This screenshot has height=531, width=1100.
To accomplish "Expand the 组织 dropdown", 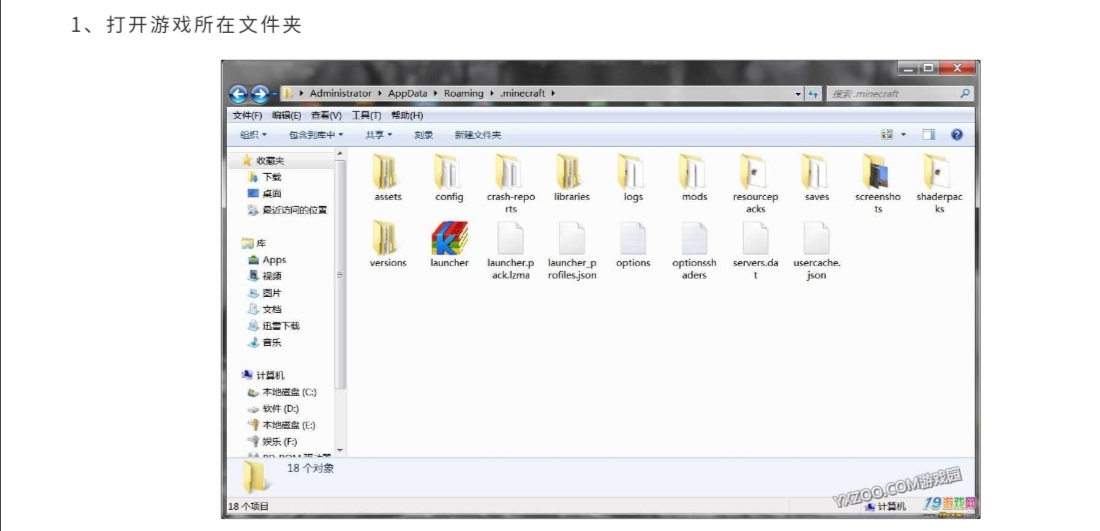I will click(253, 135).
